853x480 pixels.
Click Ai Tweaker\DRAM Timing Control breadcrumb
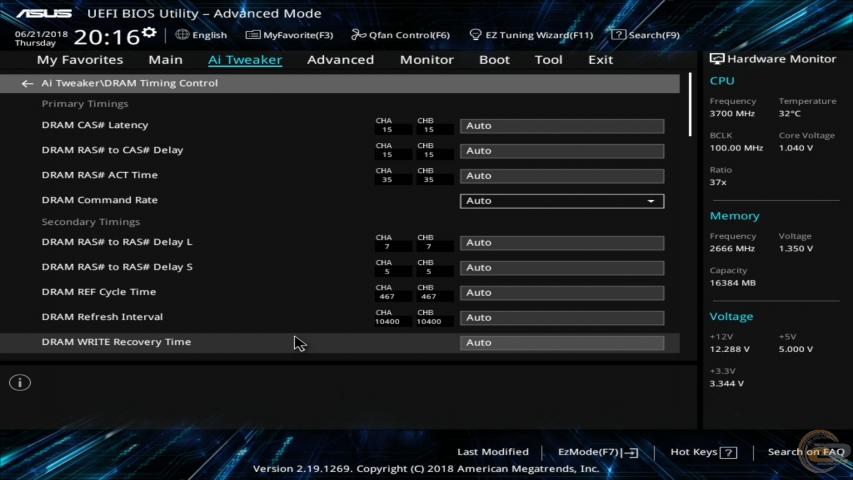[129, 83]
